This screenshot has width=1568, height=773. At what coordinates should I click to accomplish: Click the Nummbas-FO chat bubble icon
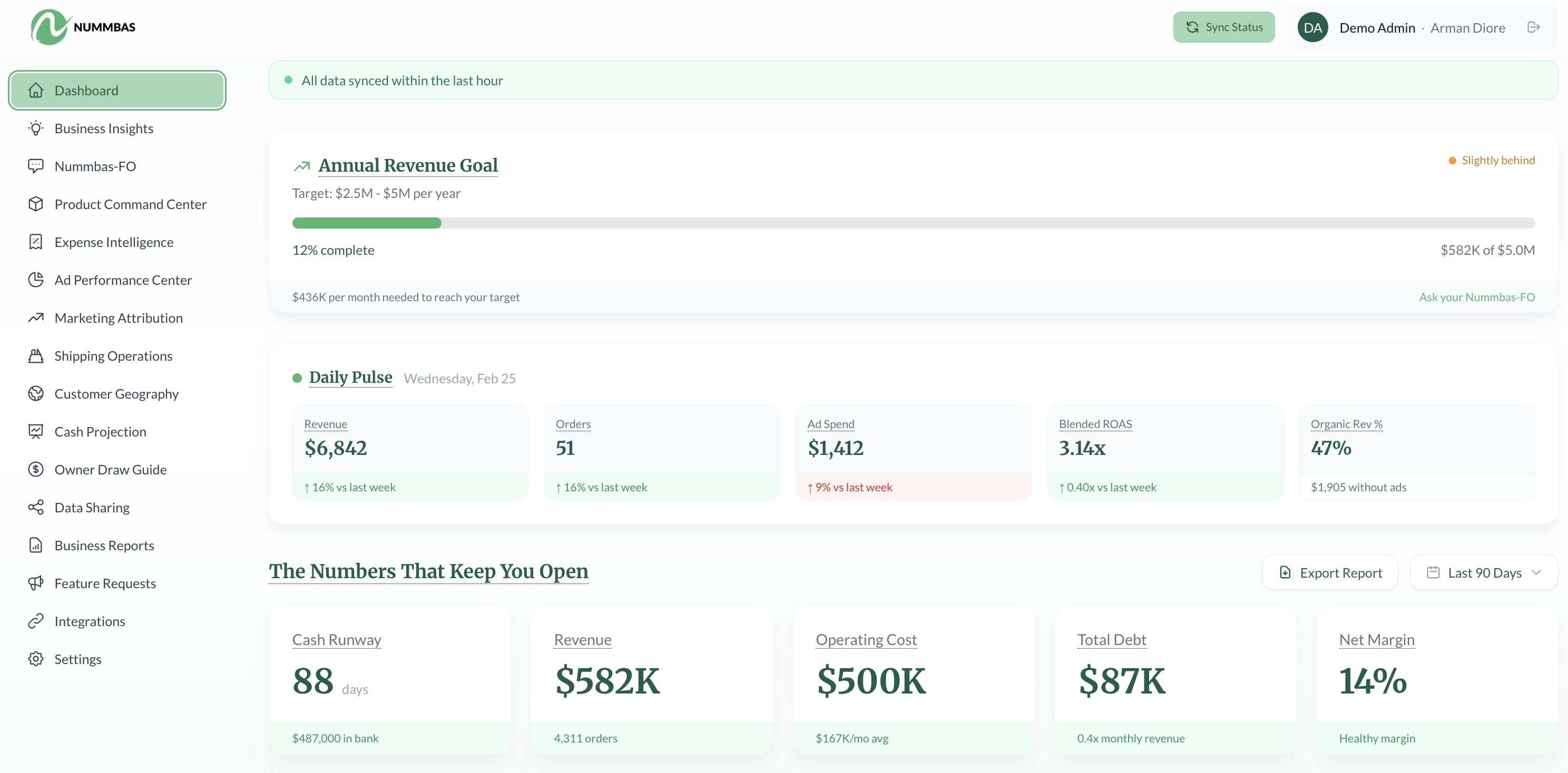36,166
